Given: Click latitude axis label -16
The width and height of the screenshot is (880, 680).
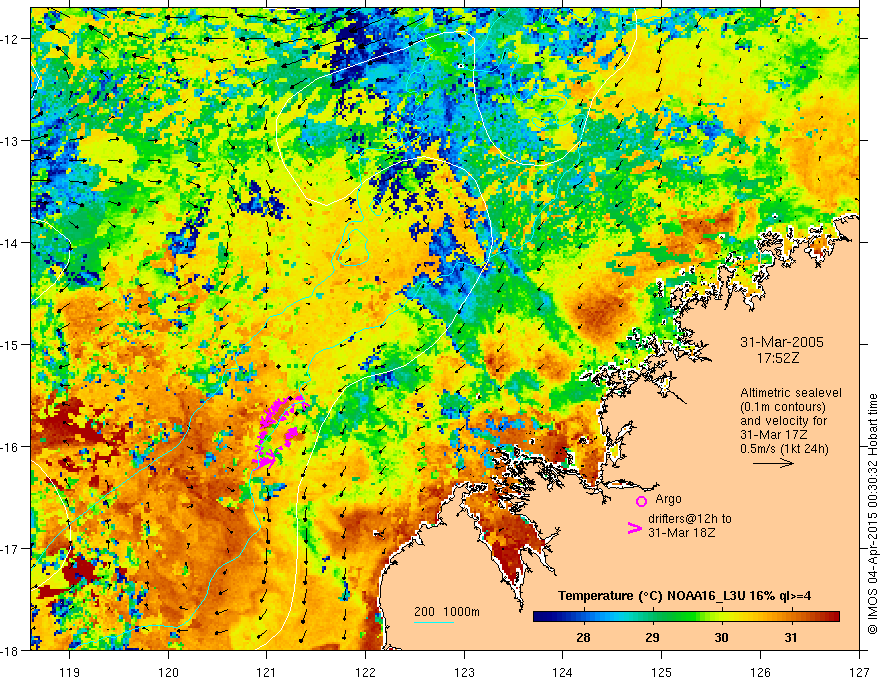Looking at the screenshot, I should click(11, 447).
